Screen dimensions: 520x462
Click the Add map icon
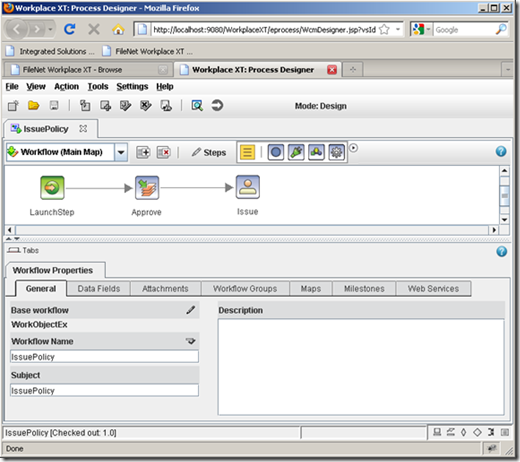143,152
